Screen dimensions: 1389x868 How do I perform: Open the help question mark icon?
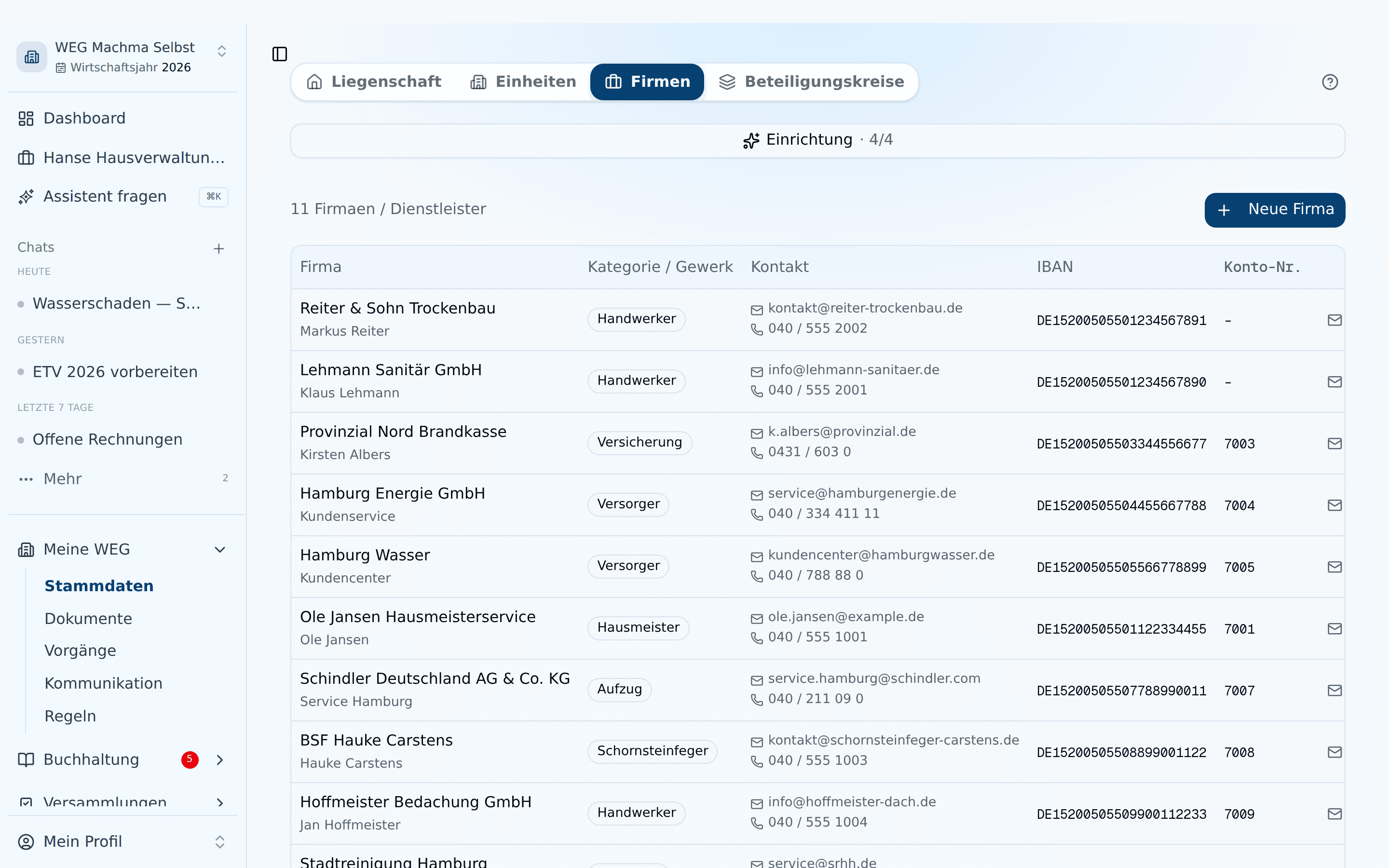click(x=1329, y=82)
